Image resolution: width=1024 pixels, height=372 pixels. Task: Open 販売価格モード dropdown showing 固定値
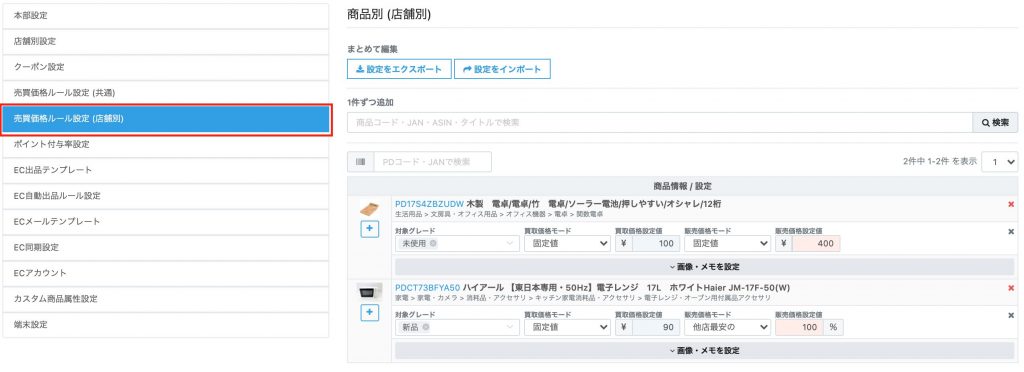[727, 243]
